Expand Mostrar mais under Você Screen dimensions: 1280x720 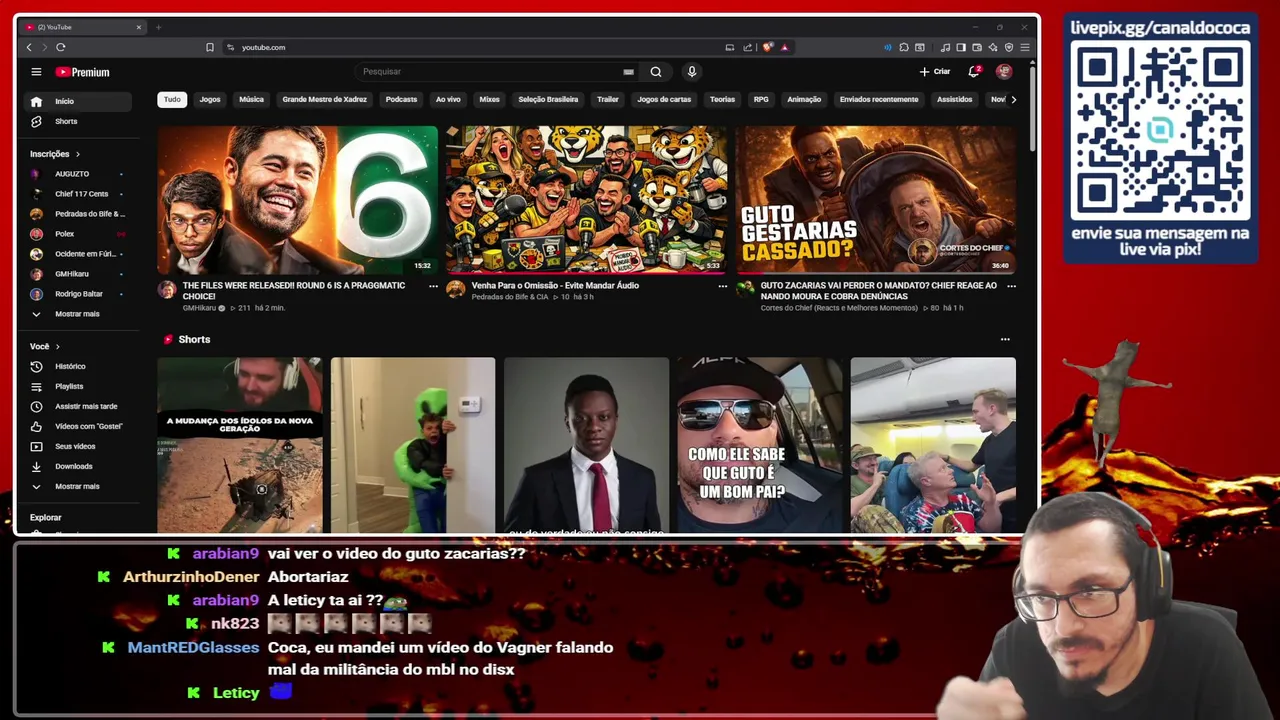78,486
